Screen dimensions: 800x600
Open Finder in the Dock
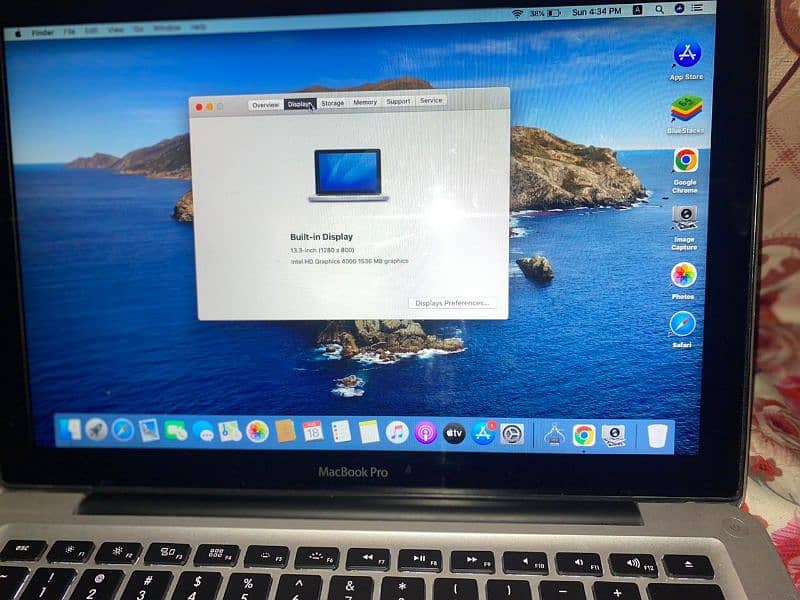click(70, 430)
